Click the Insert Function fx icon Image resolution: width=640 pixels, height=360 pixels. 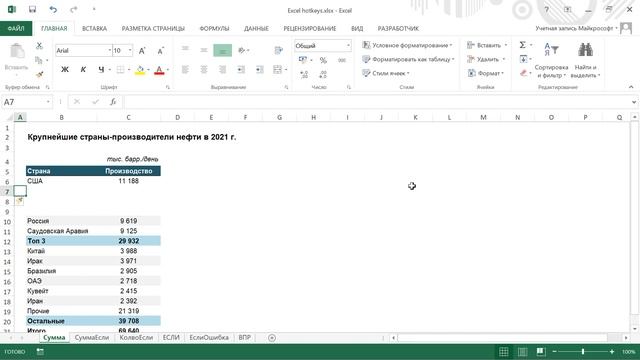tap(113, 102)
